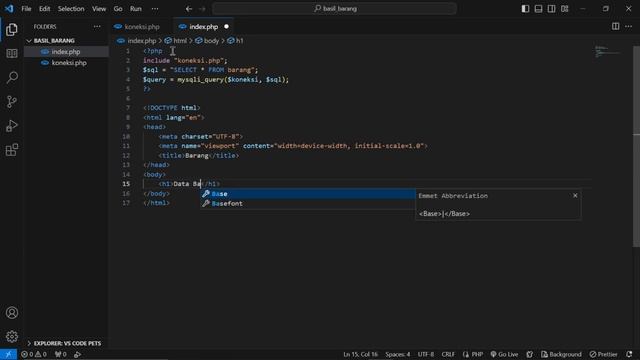Open the Extensions view icon
Screen dimensions: 640x360
point(12,149)
